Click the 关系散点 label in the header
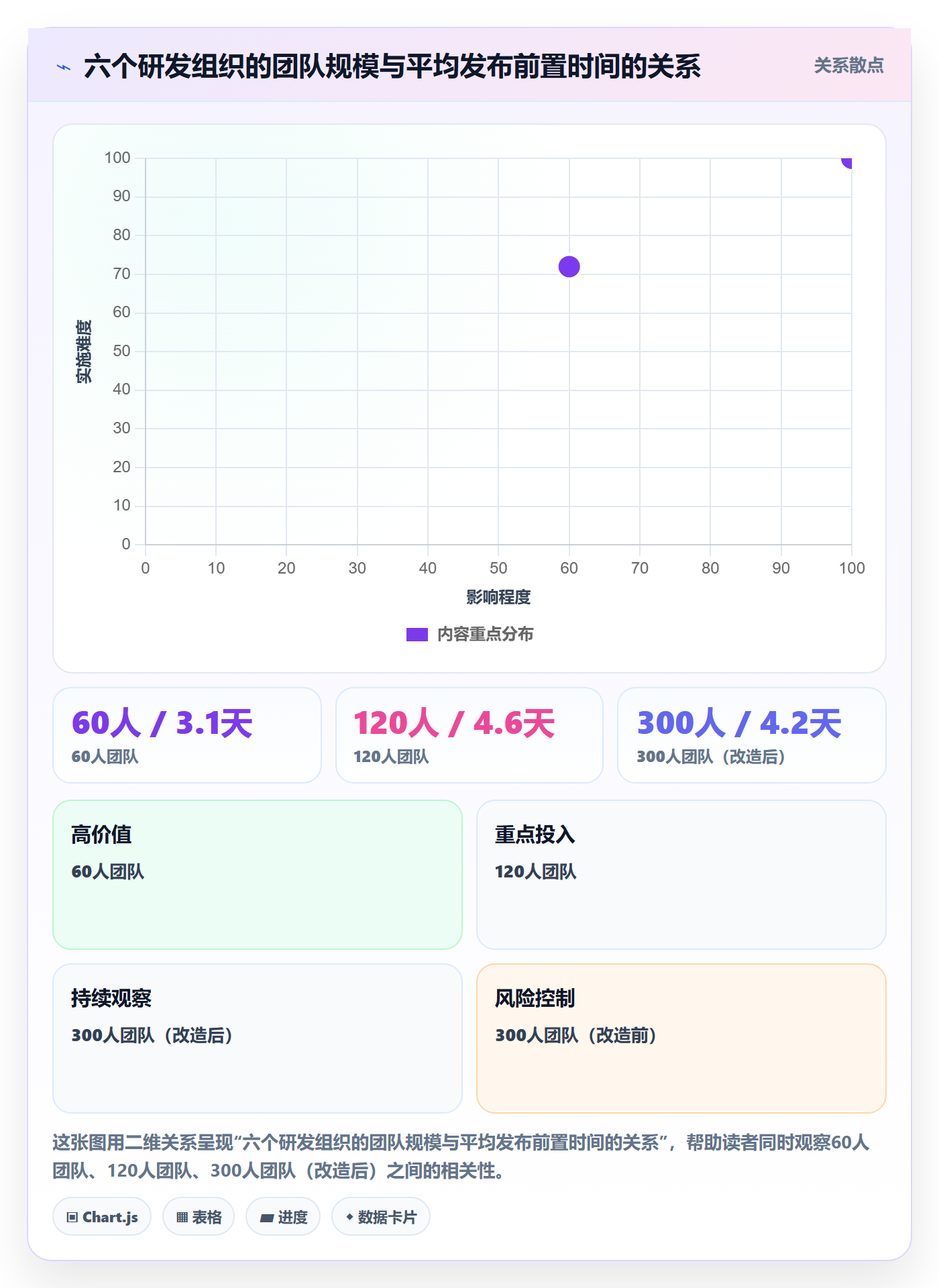This screenshot has height=1288, width=939. [x=848, y=66]
